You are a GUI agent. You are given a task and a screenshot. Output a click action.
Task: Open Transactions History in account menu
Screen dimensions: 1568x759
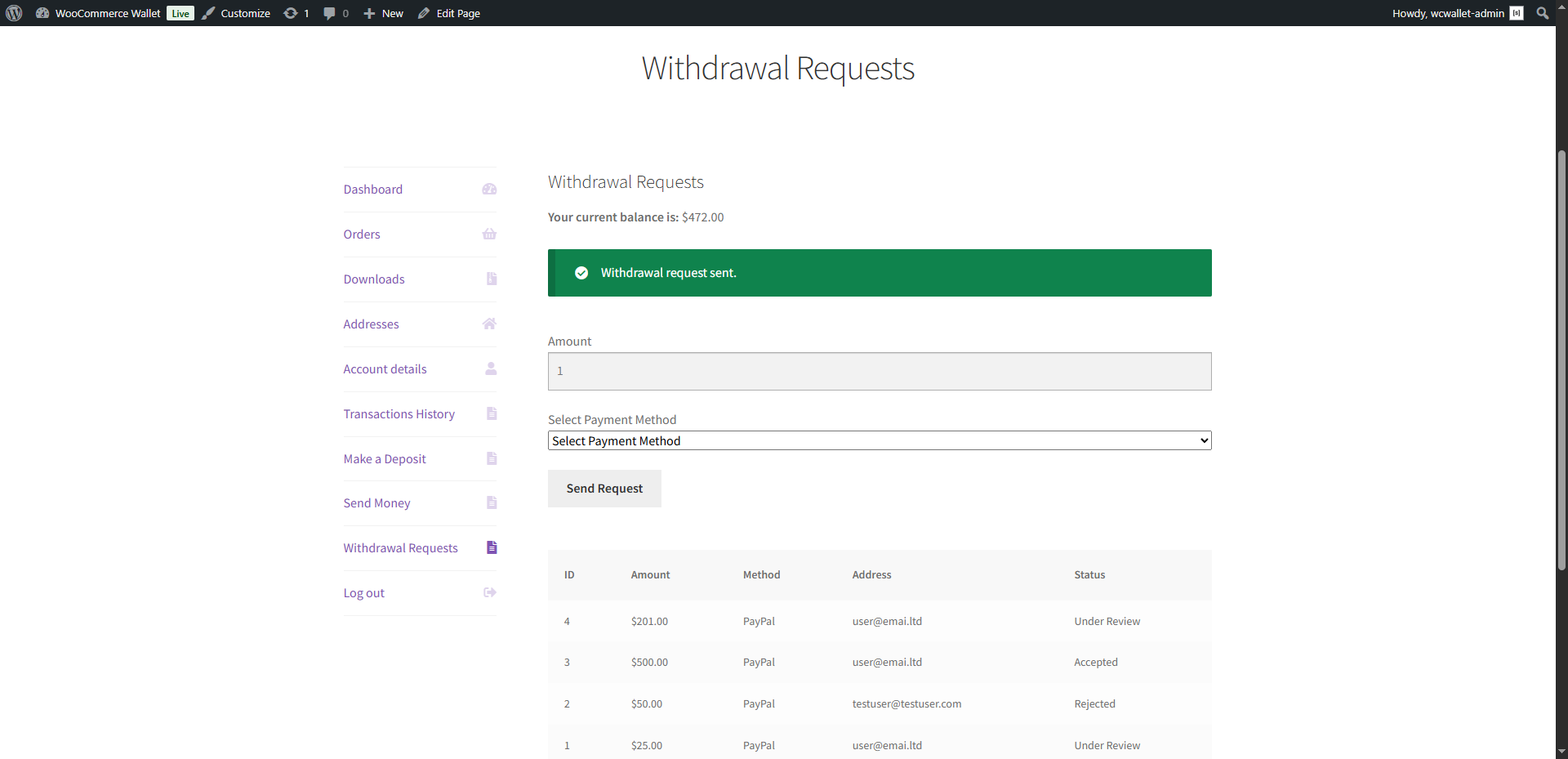tap(399, 414)
